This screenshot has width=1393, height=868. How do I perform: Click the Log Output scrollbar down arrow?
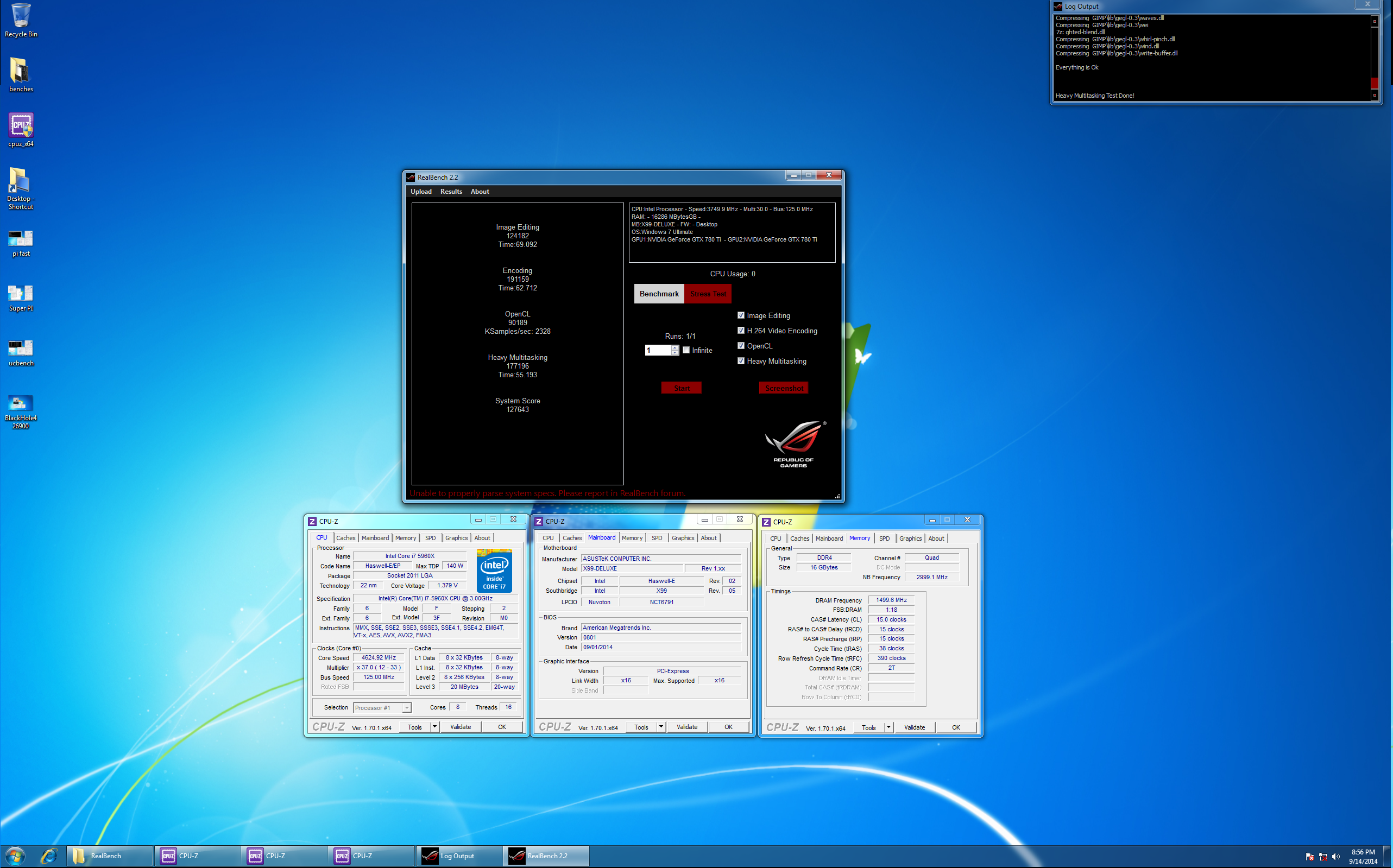1375,96
